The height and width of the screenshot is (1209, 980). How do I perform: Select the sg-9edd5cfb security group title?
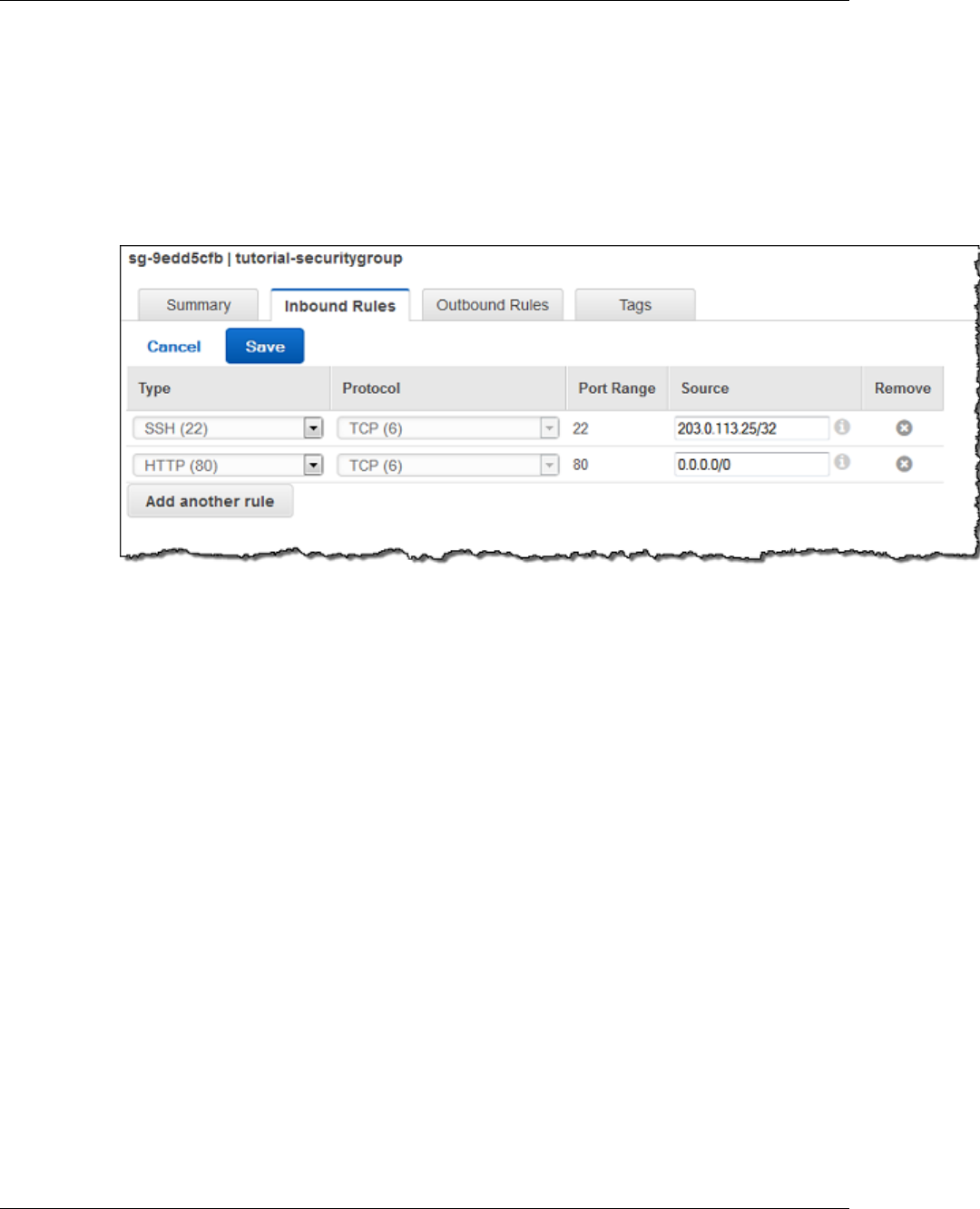(265, 259)
